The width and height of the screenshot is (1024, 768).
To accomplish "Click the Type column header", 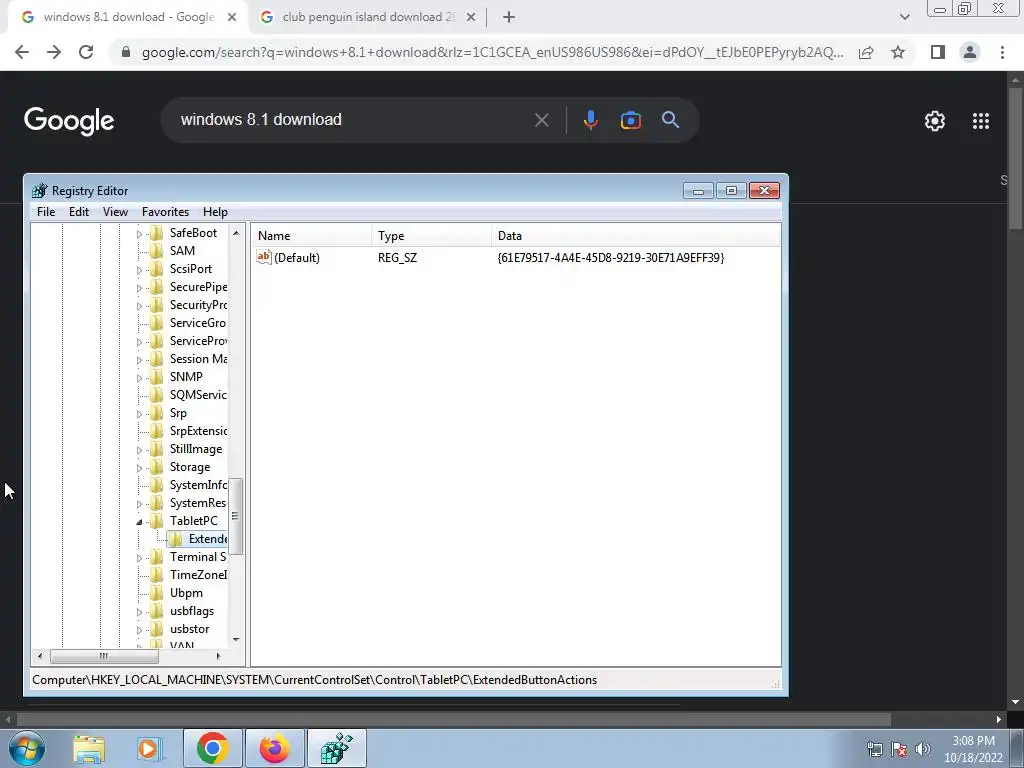I will [432, 236].
